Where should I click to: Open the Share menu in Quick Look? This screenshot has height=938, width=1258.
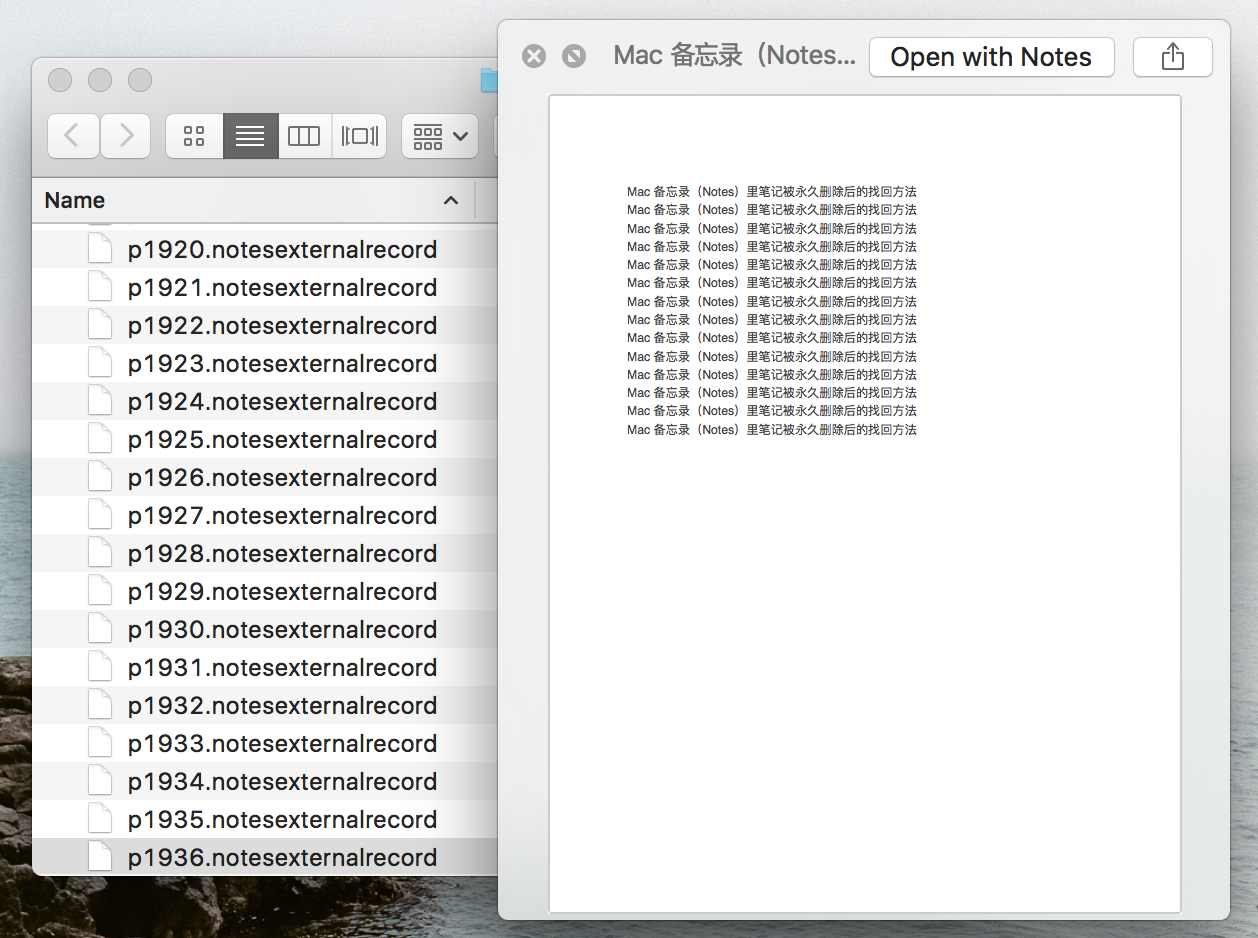coord(1172,57)
